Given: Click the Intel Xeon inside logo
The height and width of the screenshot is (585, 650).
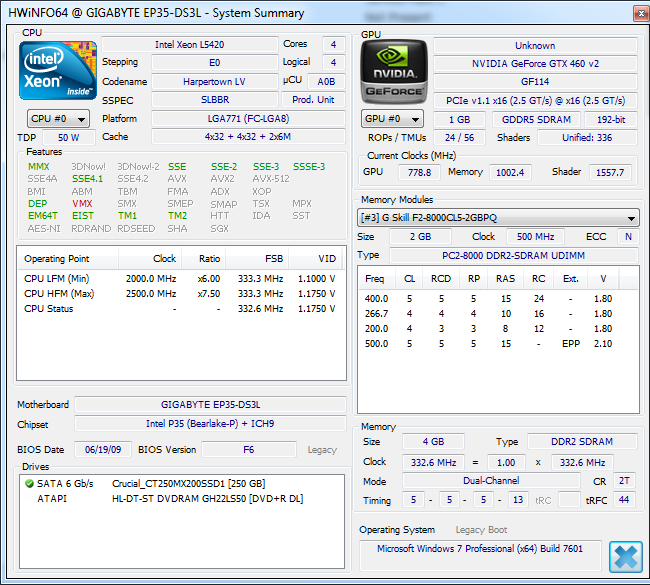Looking at the screenshot, I should pyautogui.click(x=58, y=70).
